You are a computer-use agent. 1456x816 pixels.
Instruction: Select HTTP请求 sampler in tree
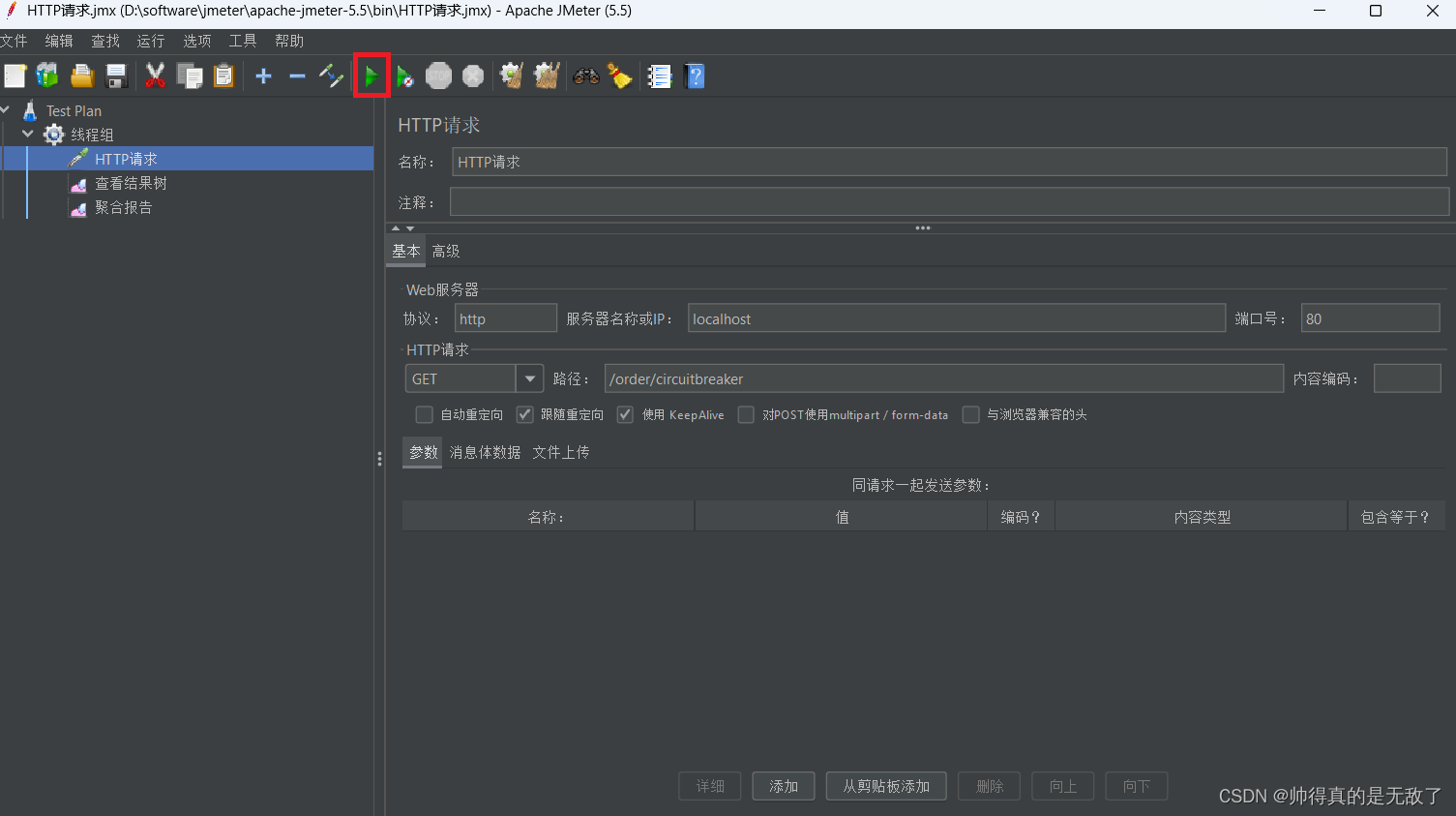pyautogui.click(x=126, y=159)
